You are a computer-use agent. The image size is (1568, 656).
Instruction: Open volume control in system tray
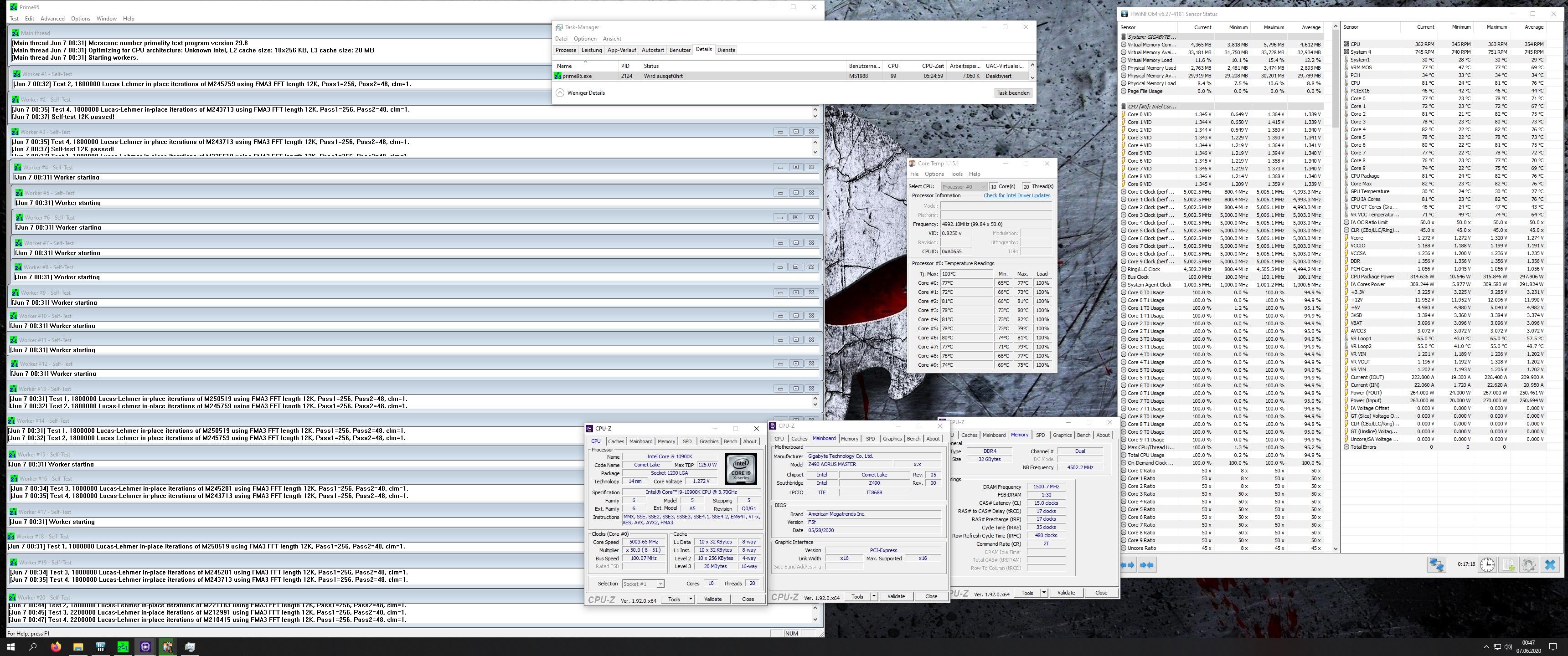point(1508,647)
